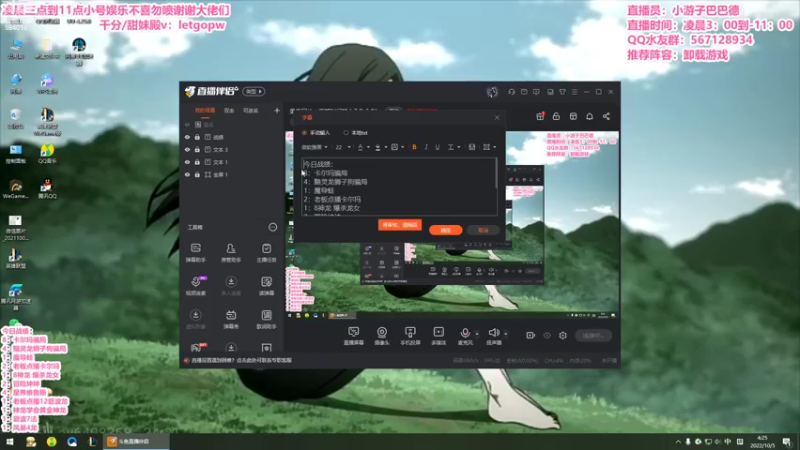Add a 摄像头 camera source

[382, 336]
